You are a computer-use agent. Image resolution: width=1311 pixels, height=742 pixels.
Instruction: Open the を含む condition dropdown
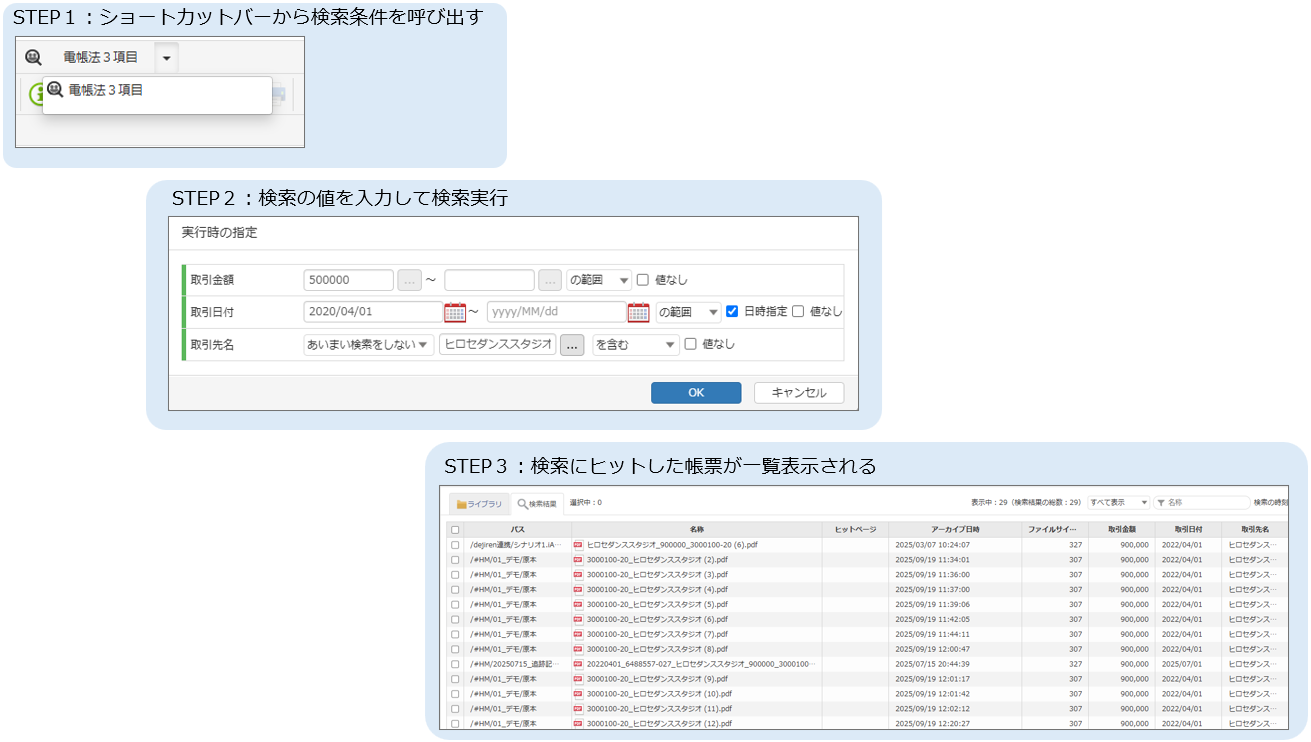635,345
